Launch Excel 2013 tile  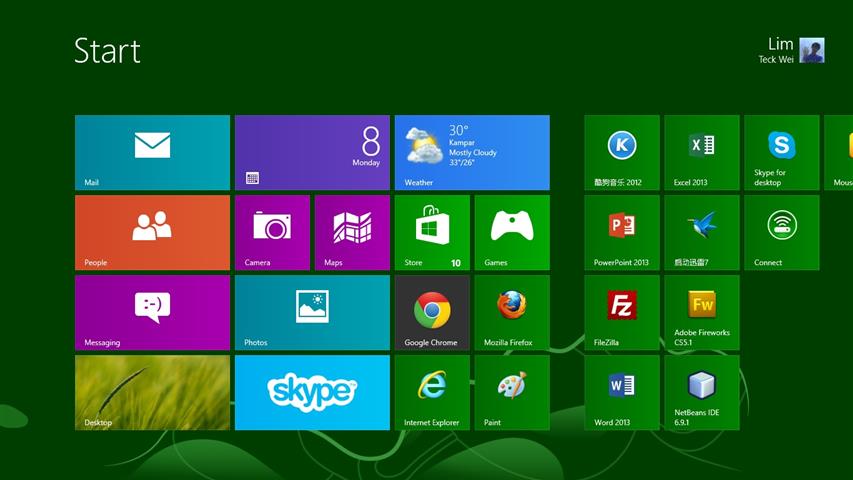click(702, 152)
